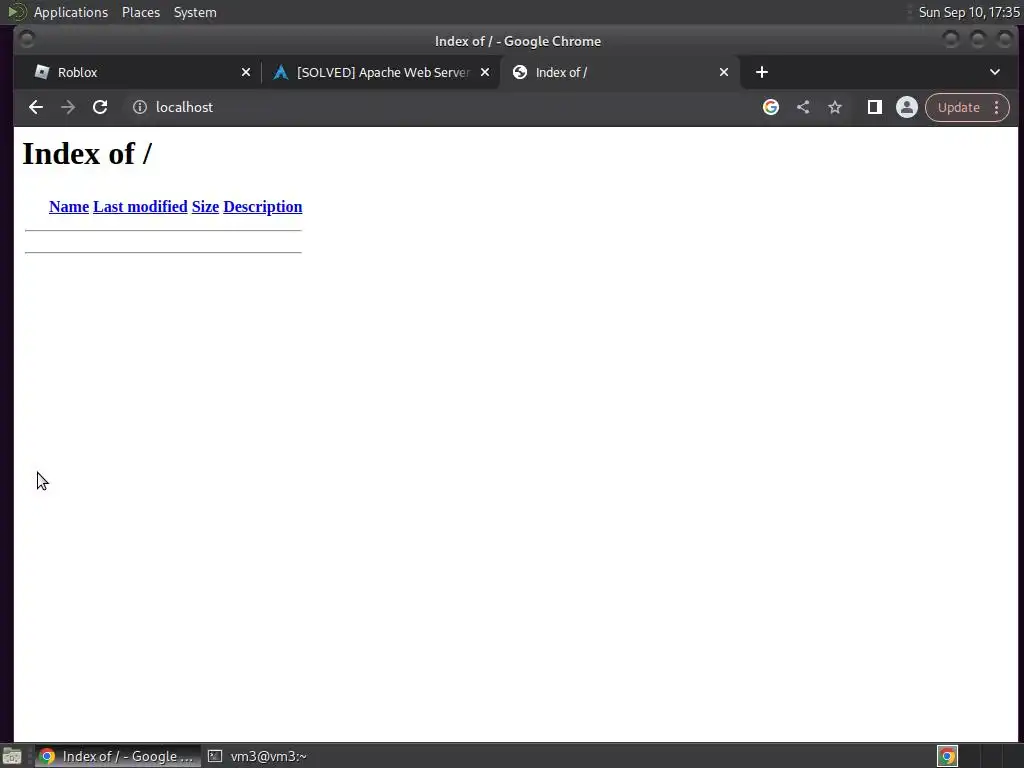Close the Index of / tab

coord(724,72)
